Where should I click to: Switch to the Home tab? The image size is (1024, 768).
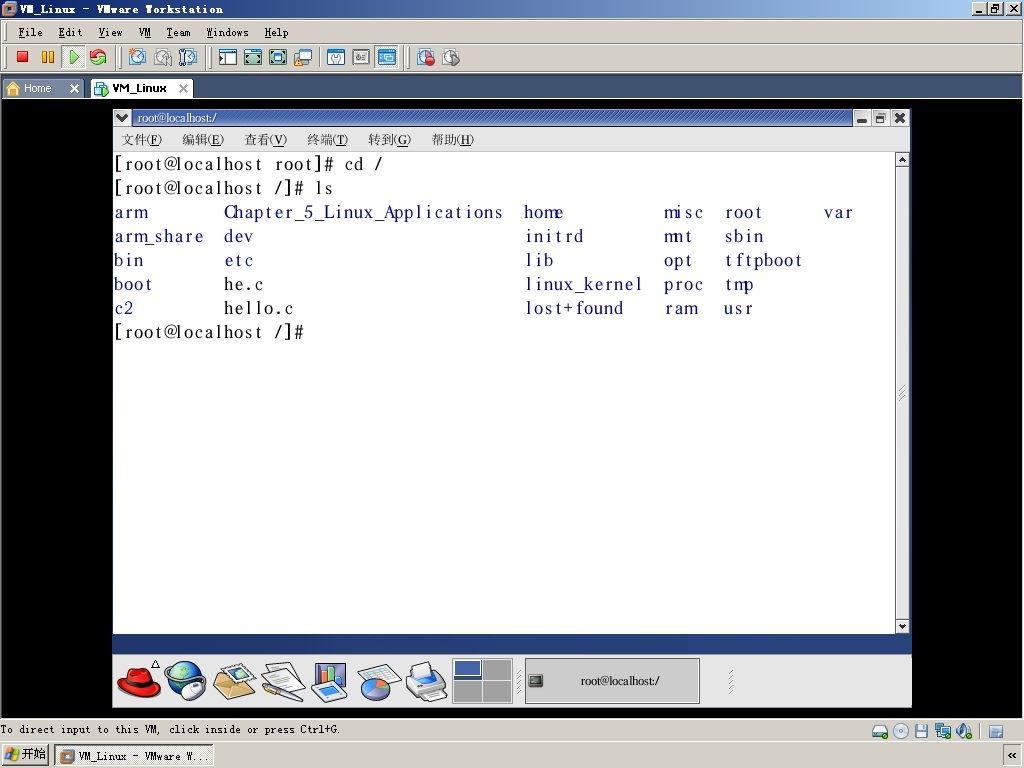point(37,88)
